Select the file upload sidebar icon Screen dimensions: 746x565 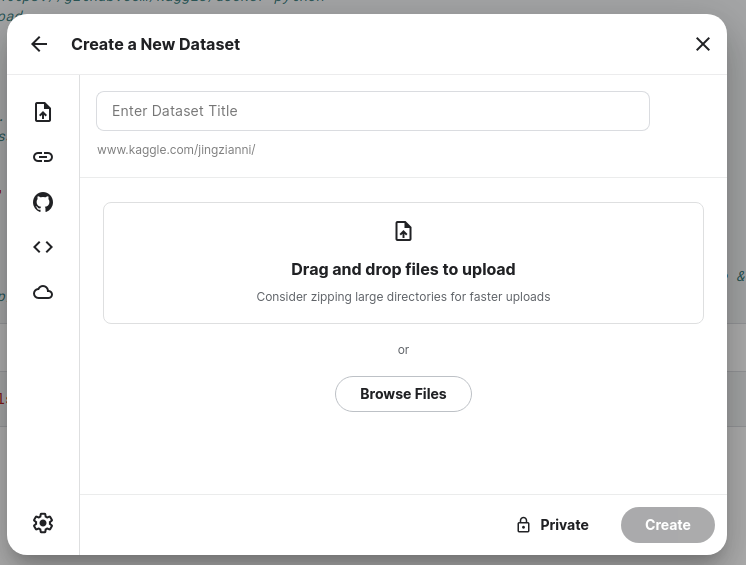pos(43,112)
